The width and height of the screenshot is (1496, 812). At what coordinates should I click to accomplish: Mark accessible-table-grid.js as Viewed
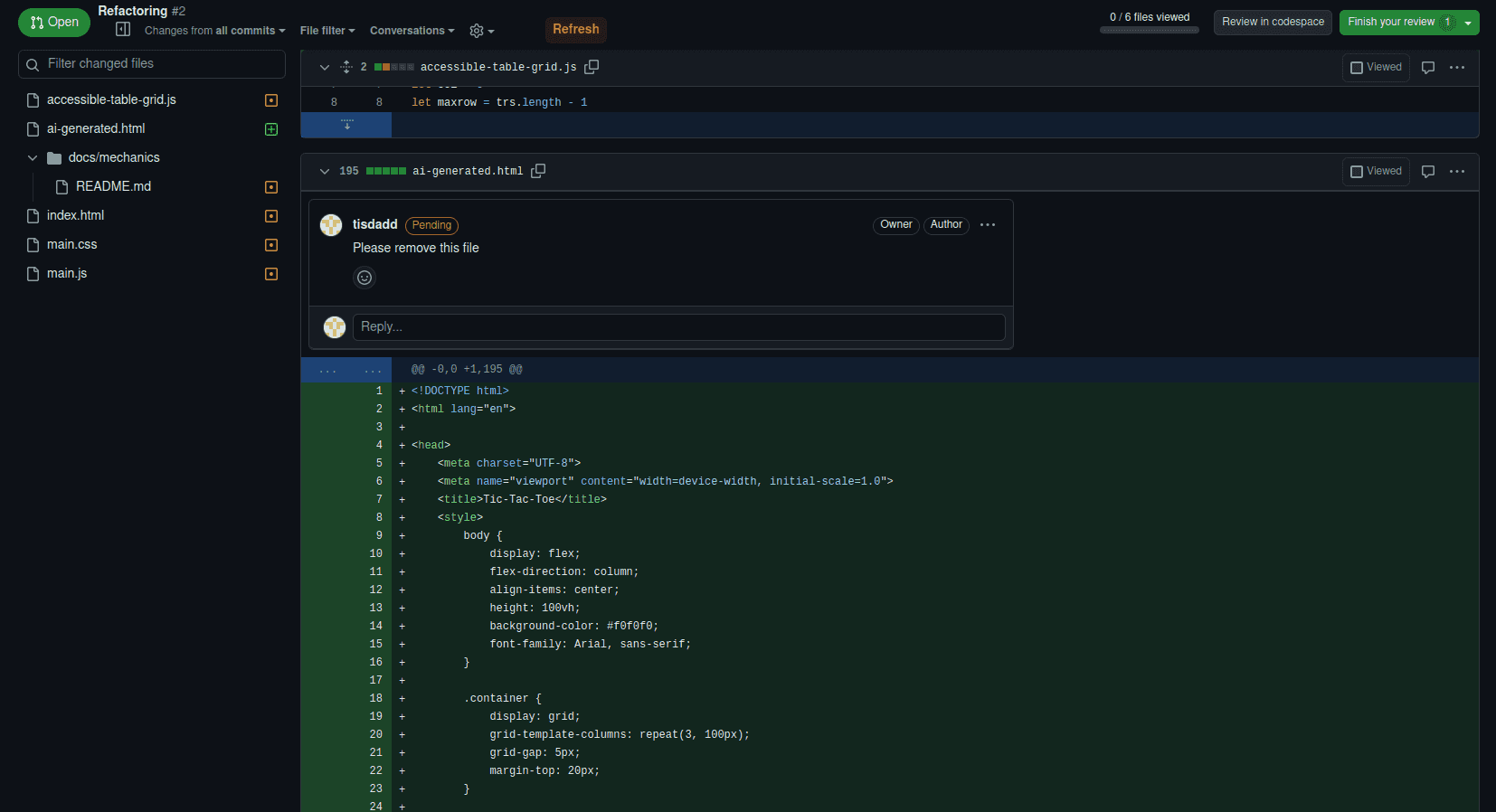tap(1376, 68)
